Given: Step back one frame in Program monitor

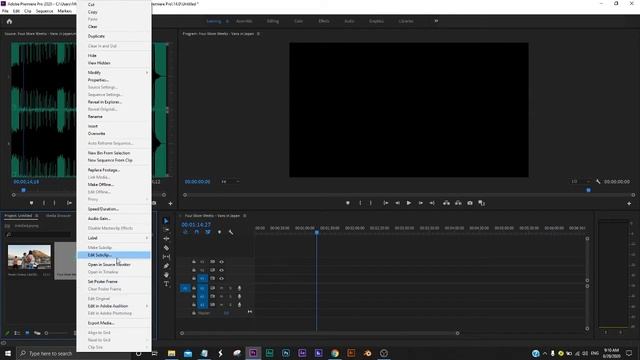Looking at the screenshot, I should click(x=397, y=203).
